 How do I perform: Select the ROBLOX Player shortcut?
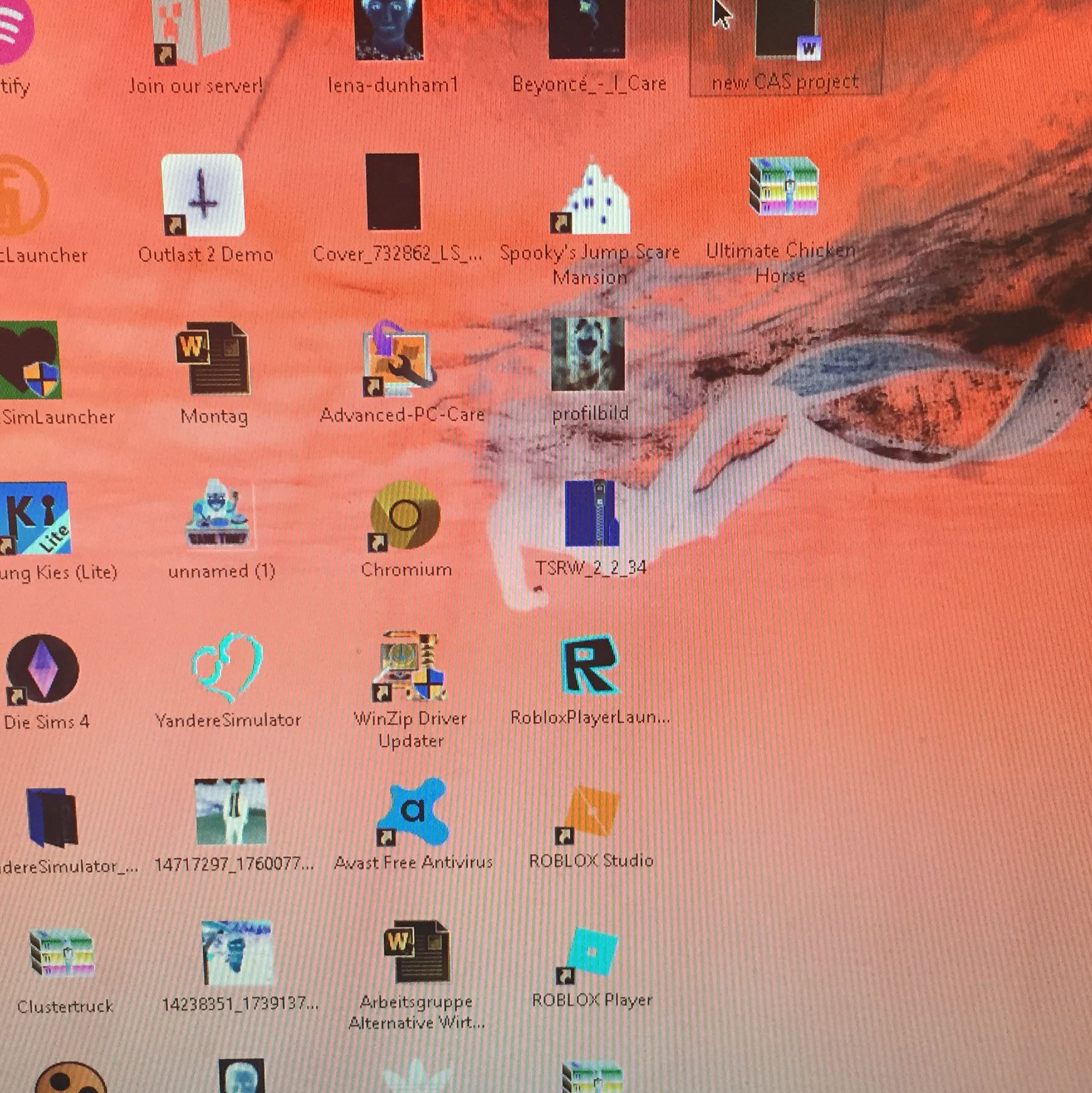pos(588,955)
